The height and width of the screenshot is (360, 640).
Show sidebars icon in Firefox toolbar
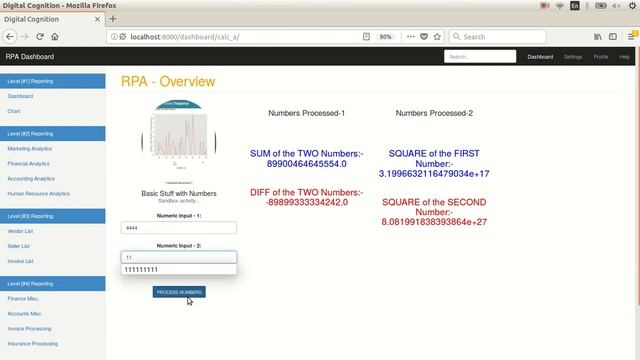coord(613,37)
